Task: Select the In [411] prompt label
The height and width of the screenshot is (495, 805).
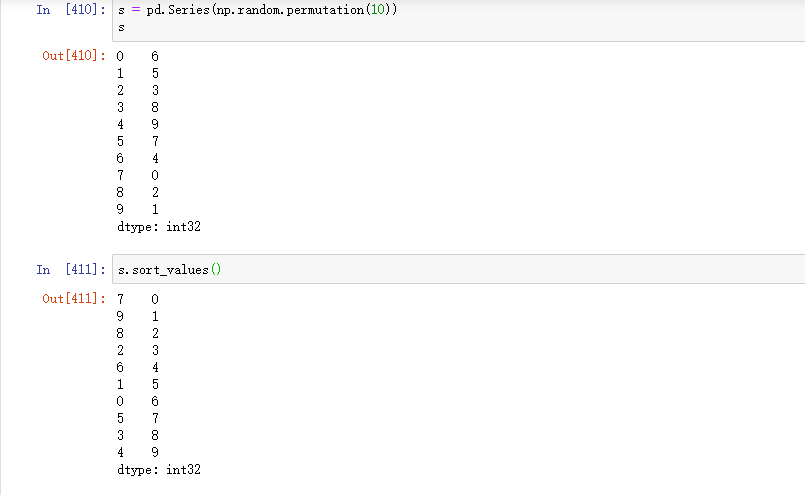Action: pyautogui.click(x=70, y=270)
